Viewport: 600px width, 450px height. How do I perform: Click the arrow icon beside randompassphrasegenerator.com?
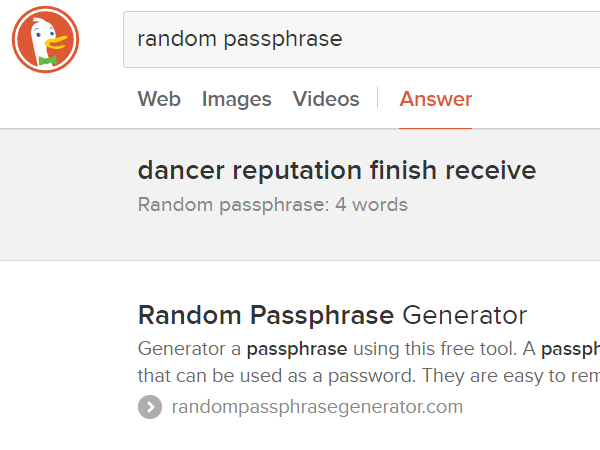(150, 407)
